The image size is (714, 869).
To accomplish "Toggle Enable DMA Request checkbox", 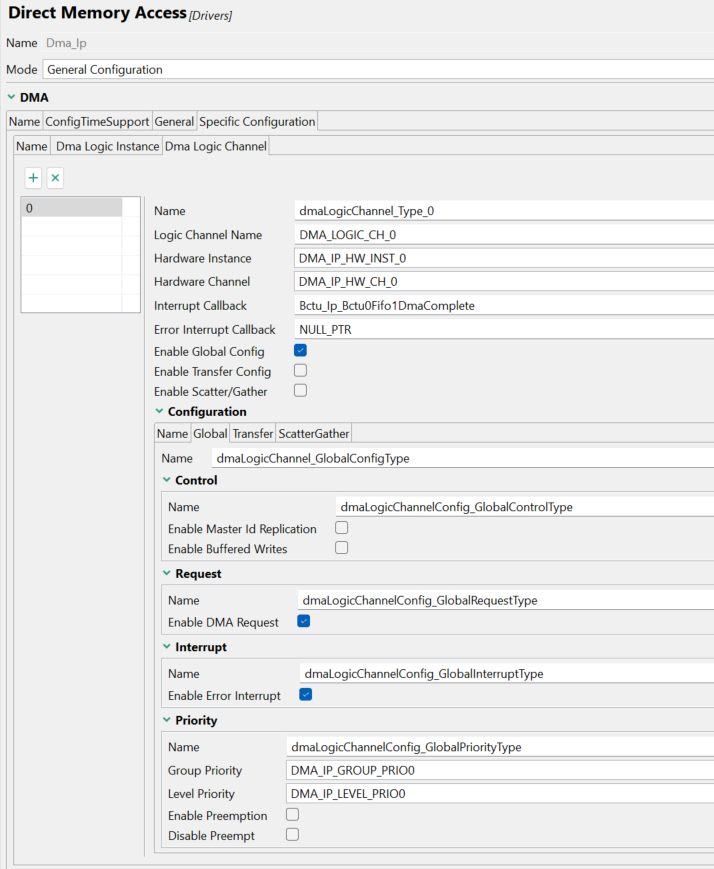I will (304, 621).
